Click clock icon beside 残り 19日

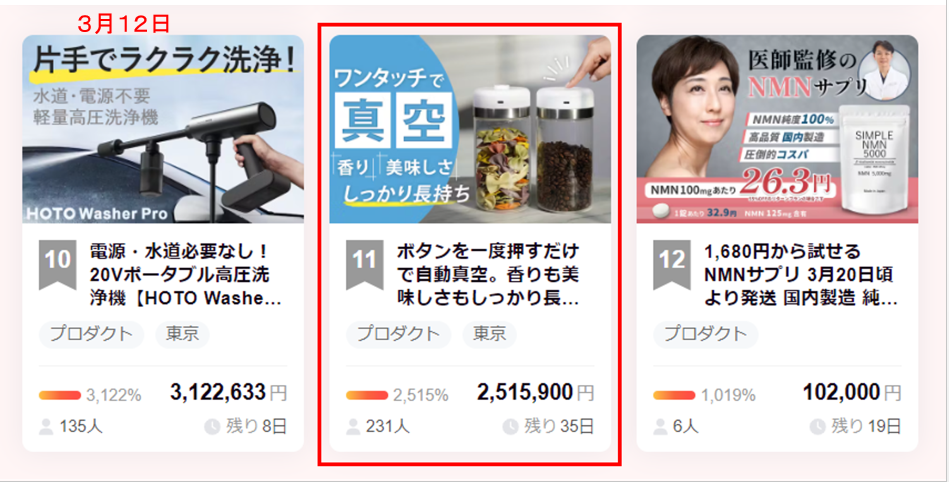[817, 426]
